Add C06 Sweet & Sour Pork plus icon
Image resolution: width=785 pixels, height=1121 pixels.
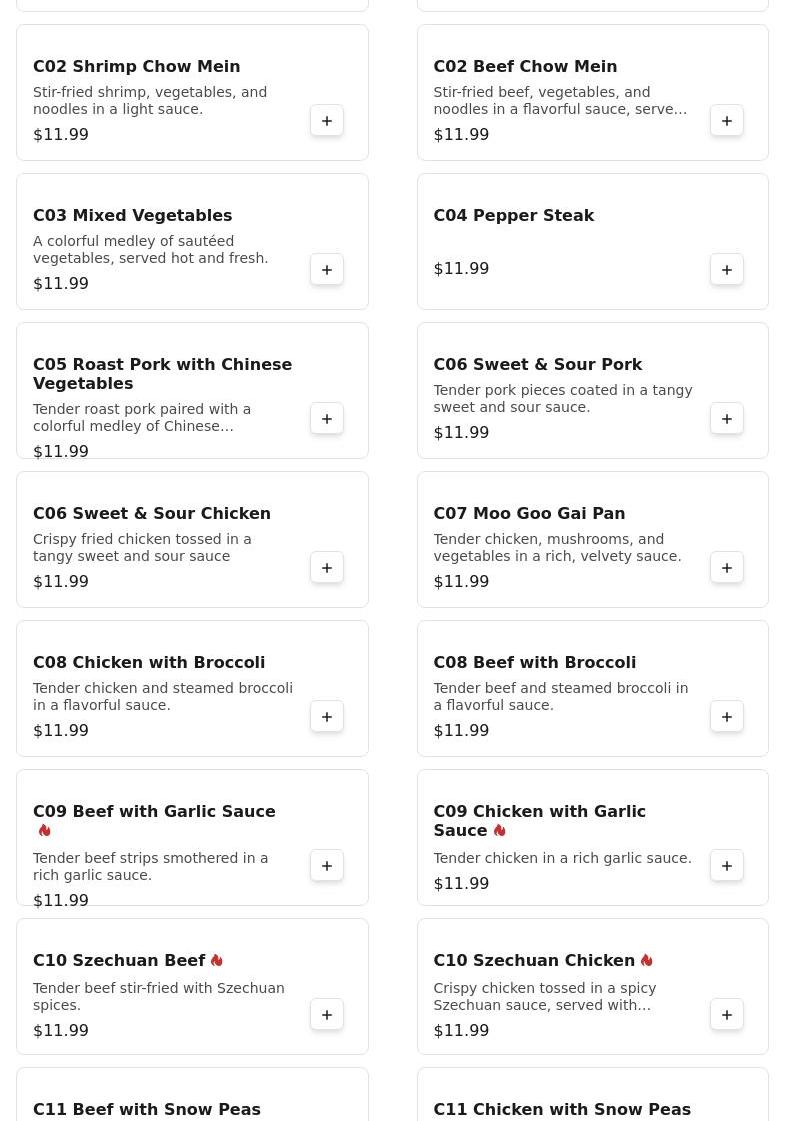coord(726,419)
